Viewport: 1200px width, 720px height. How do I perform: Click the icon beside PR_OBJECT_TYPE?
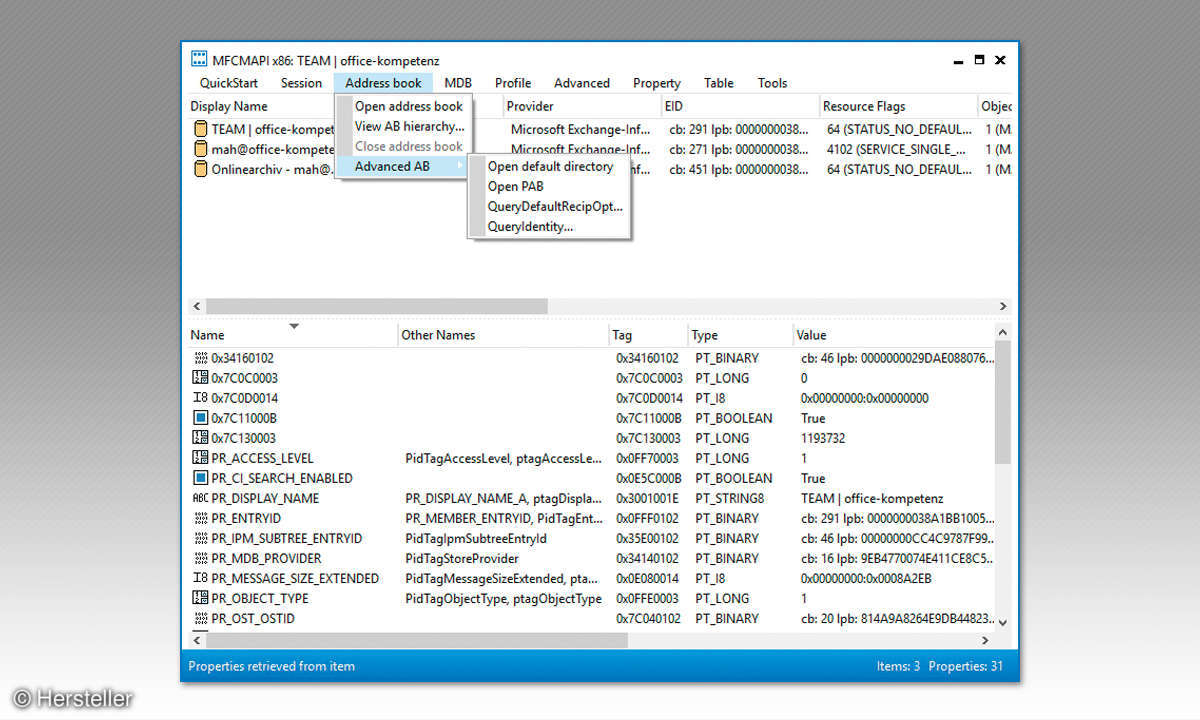click(200, 598)
